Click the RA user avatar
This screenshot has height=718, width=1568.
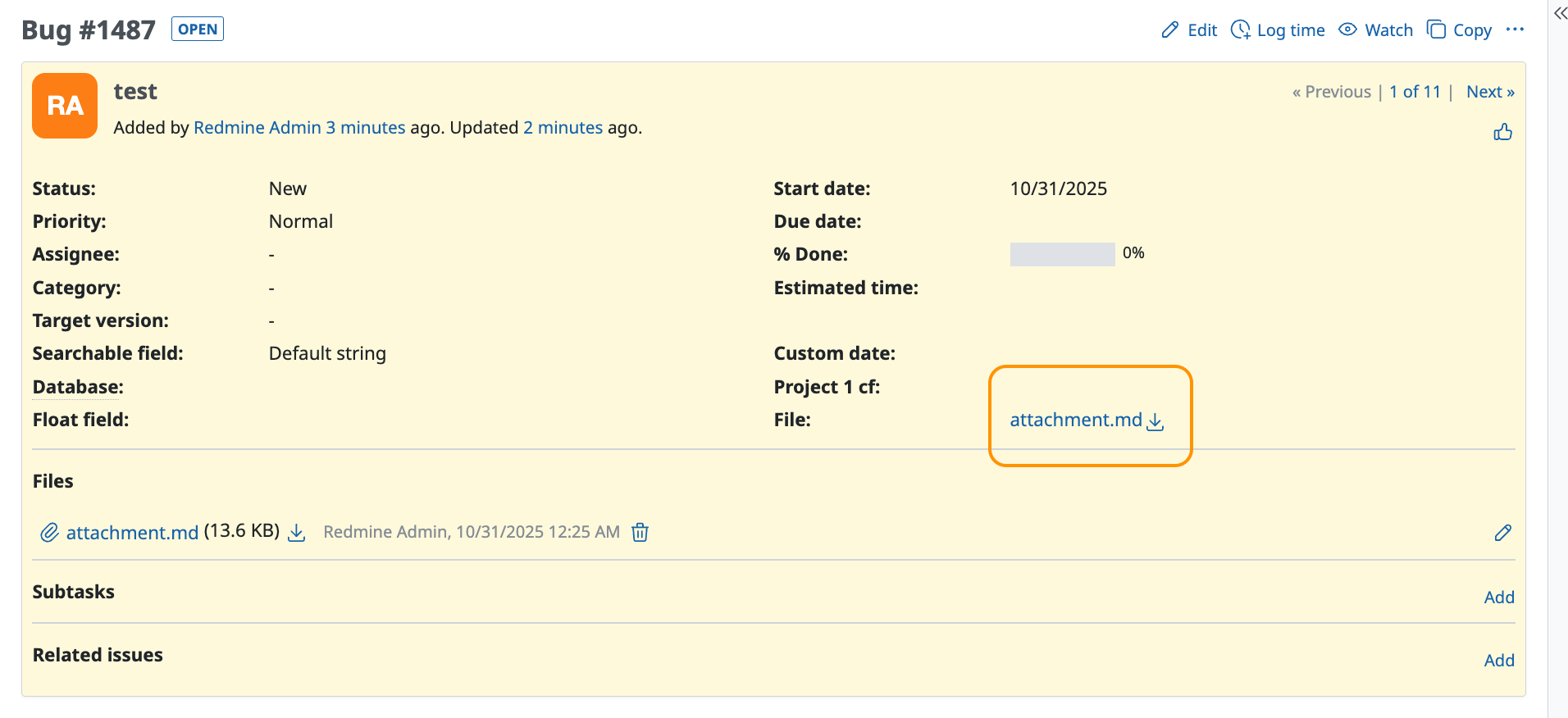tap(65, 106)
